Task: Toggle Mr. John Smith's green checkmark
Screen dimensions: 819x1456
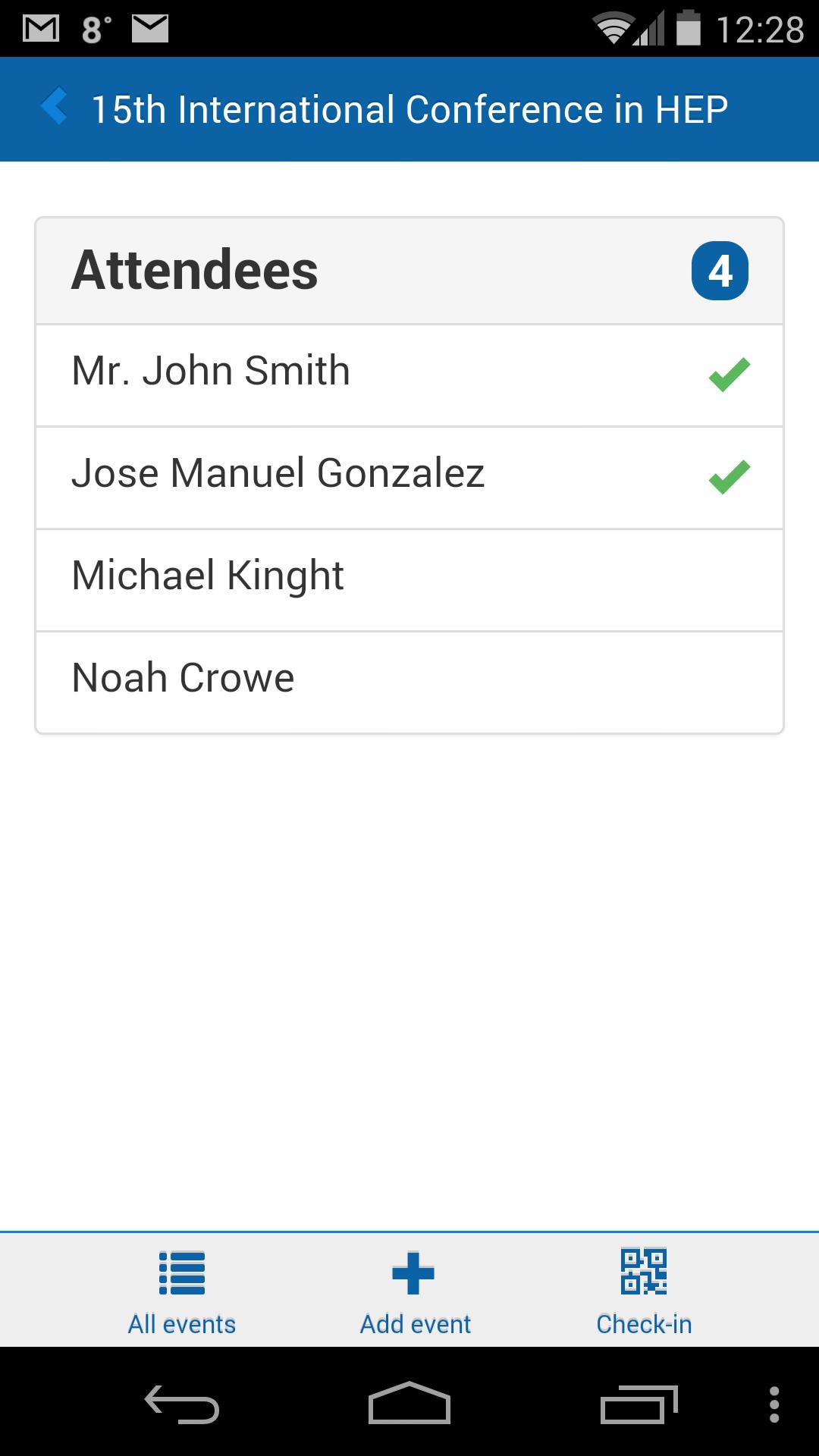Action: pos(729,375)
